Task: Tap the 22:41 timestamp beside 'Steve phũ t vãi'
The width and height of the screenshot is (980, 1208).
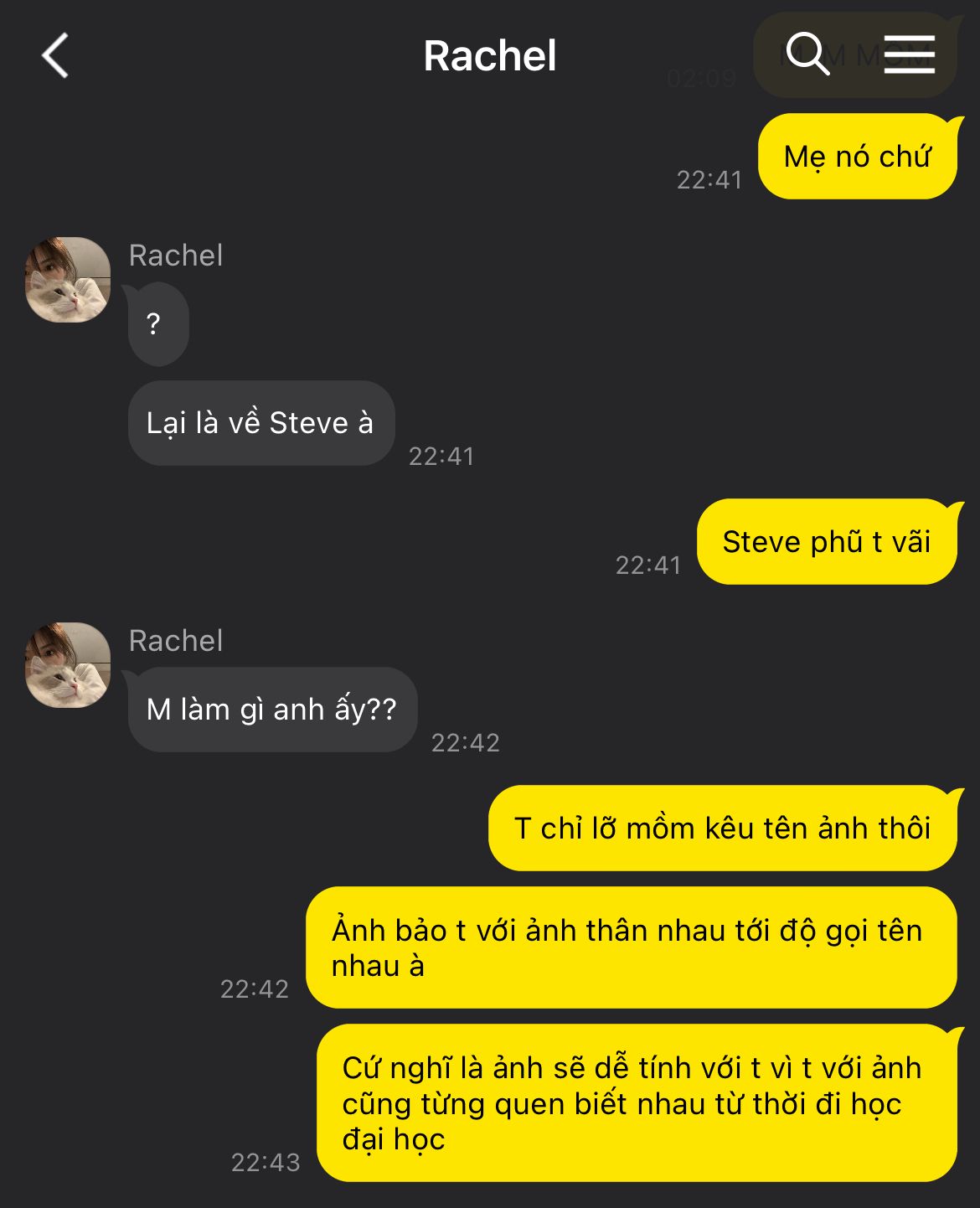Action: [648, 565]
